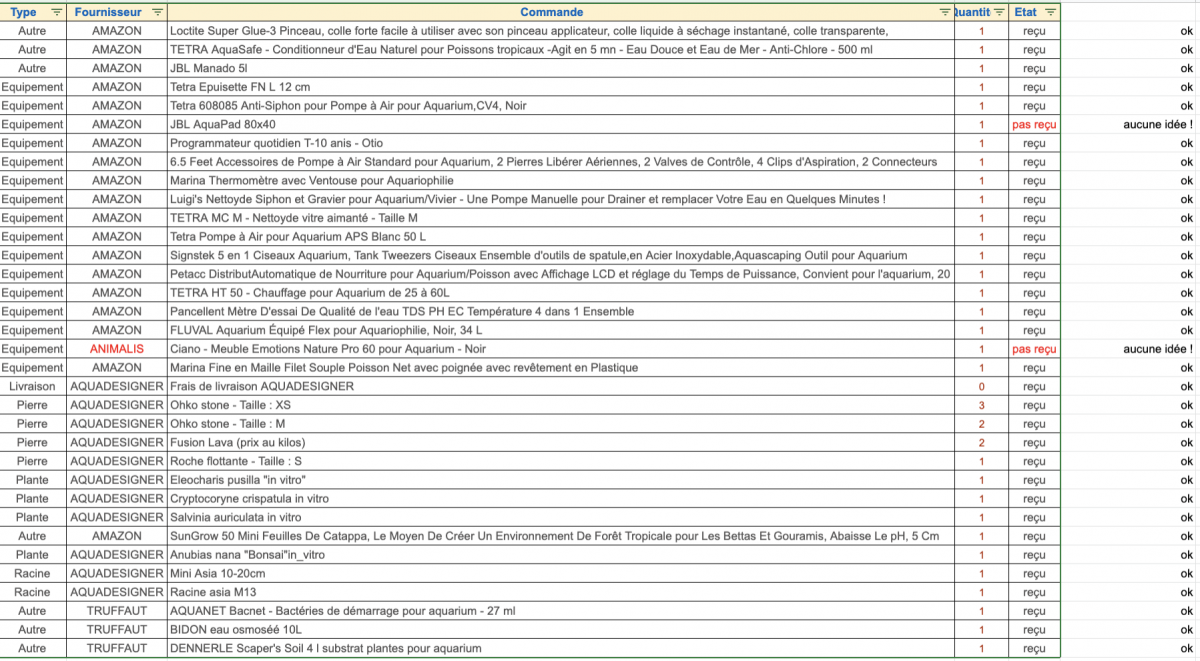Image resolution: width=1200 pixels, height=661 pixels.
Task: Click the JBL Manado 5l cell
Action: click(x=561, y=68)
